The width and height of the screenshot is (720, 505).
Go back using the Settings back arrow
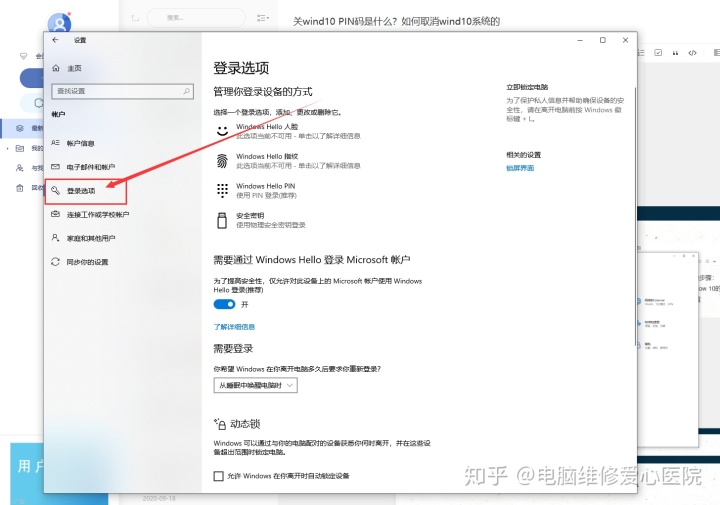(56, 40)
